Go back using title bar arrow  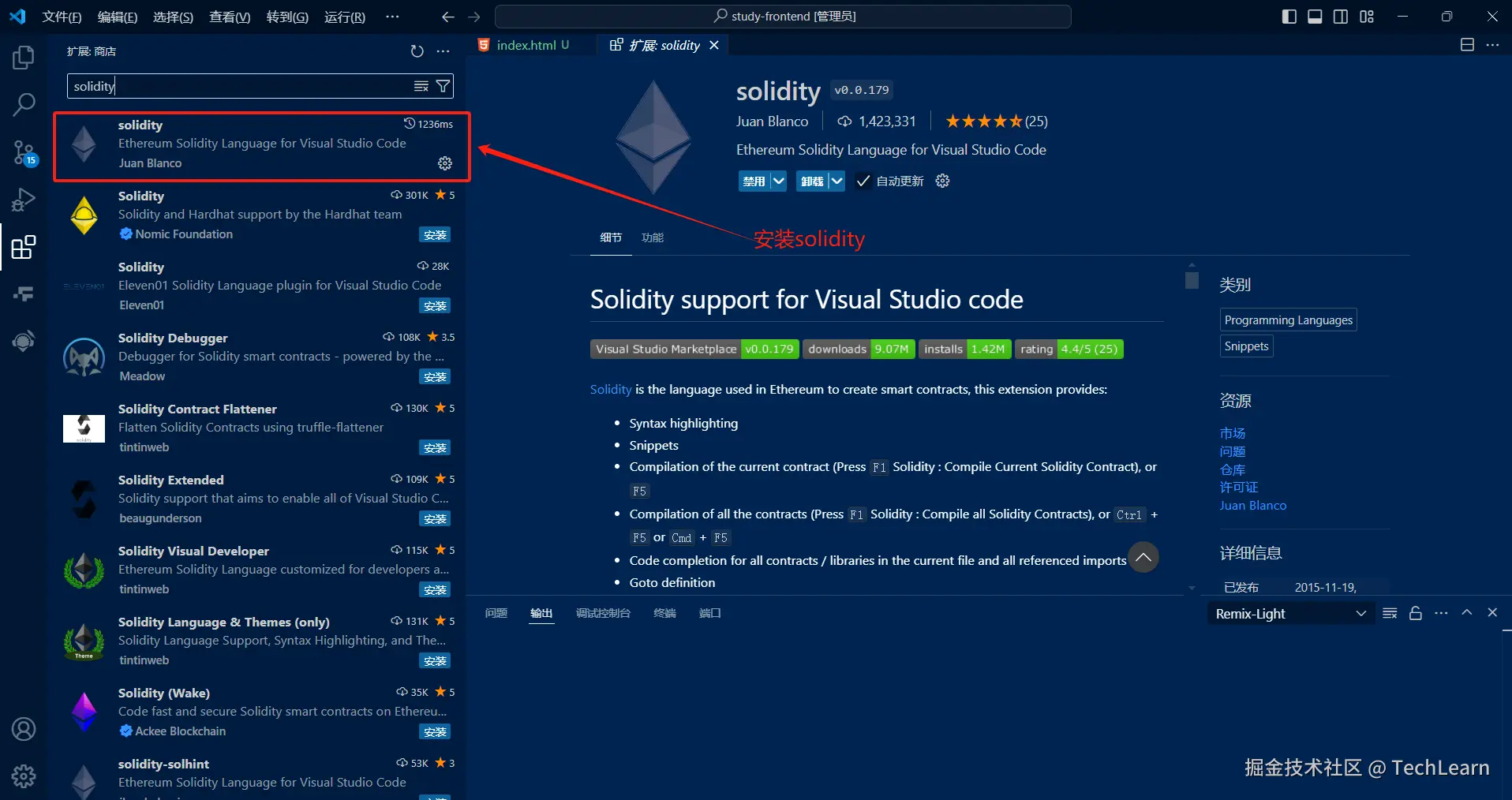coord(448,17)
